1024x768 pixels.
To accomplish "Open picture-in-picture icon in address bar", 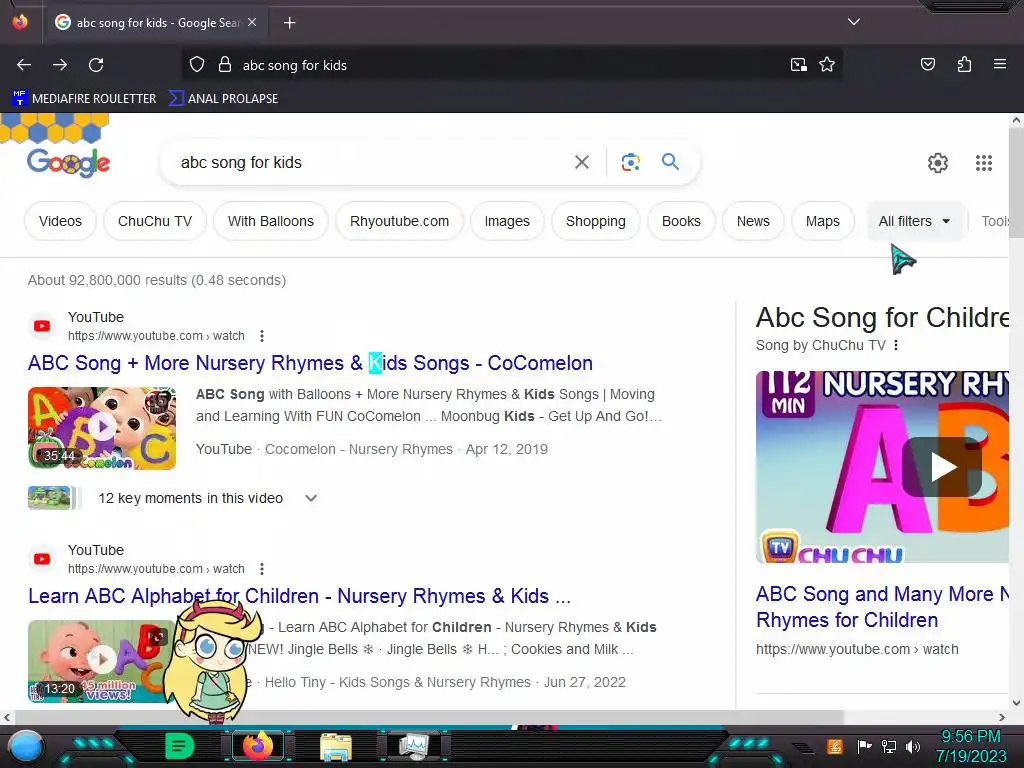I will (x=799, y=65).
